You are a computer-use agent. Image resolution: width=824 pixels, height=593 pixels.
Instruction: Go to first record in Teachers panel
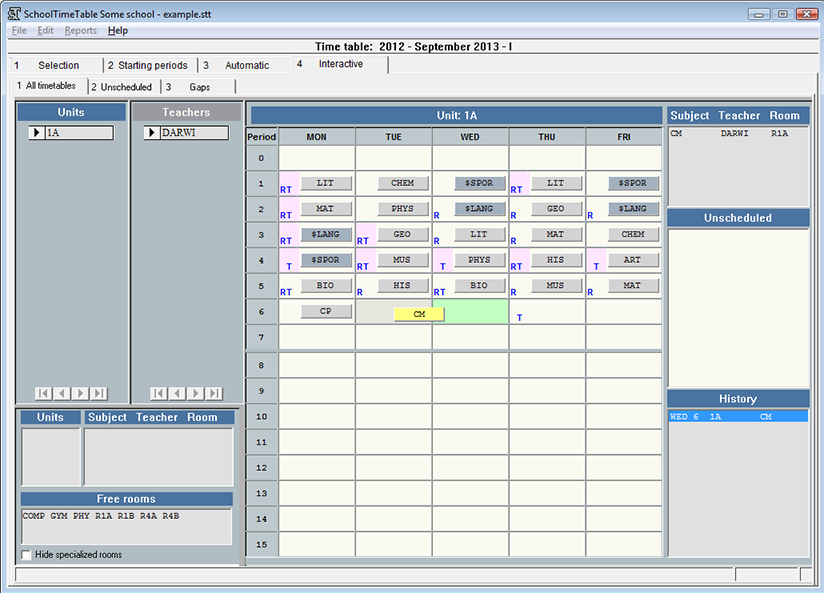coord(159,393)
